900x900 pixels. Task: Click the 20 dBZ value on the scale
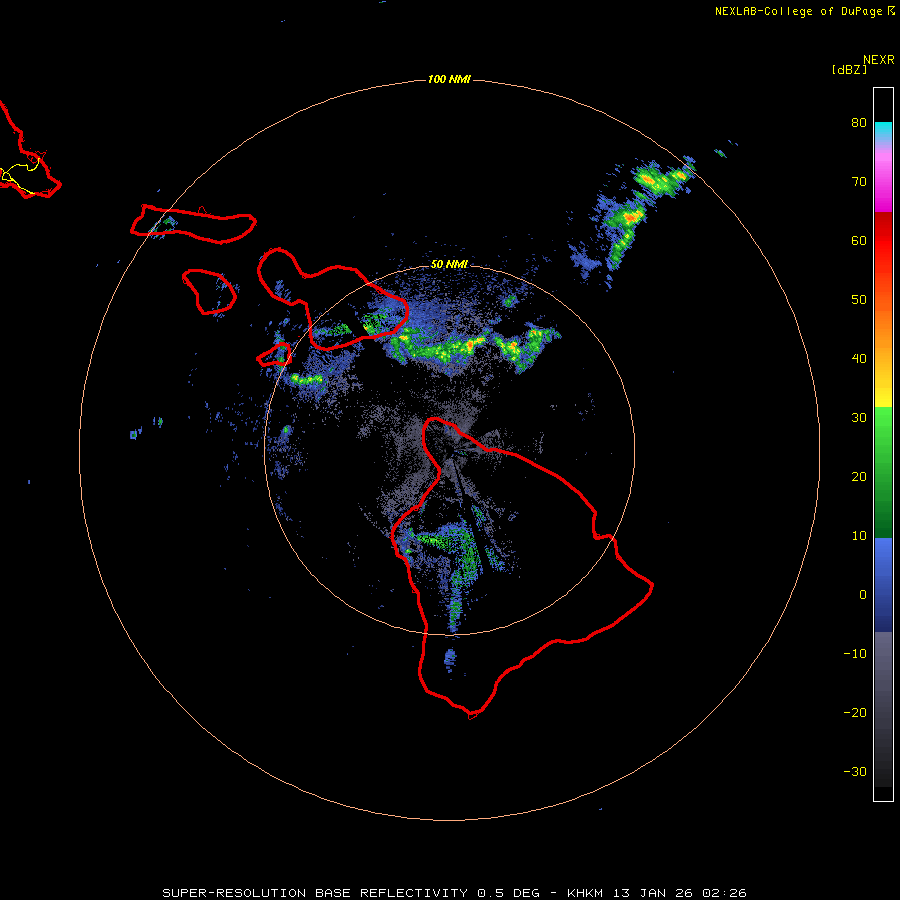point(859,476)
